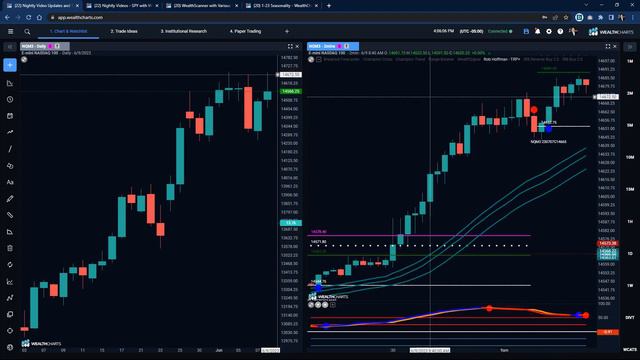Open the settings gear in top bar
Screen dimensions: 640x360
coord(549,31)
